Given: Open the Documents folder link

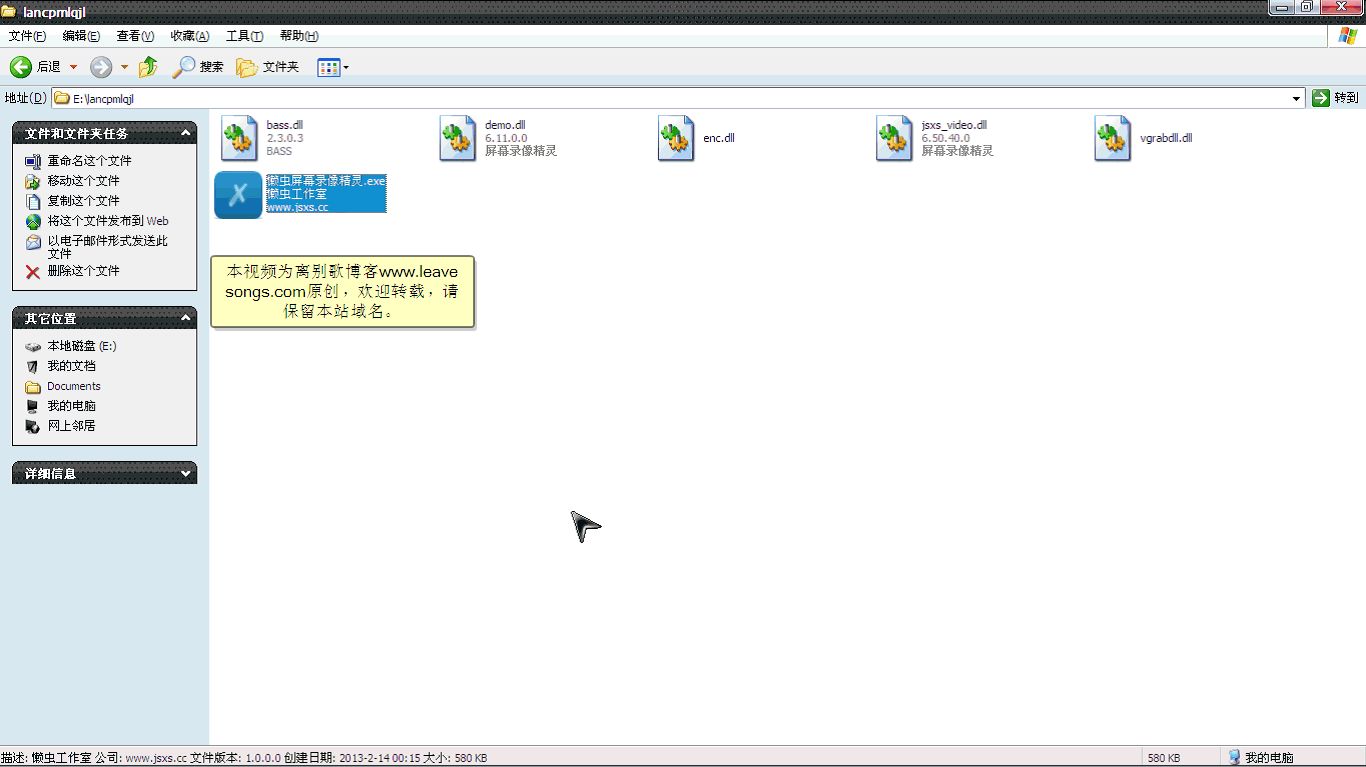Looking at the screenshot, I should 74,386.
